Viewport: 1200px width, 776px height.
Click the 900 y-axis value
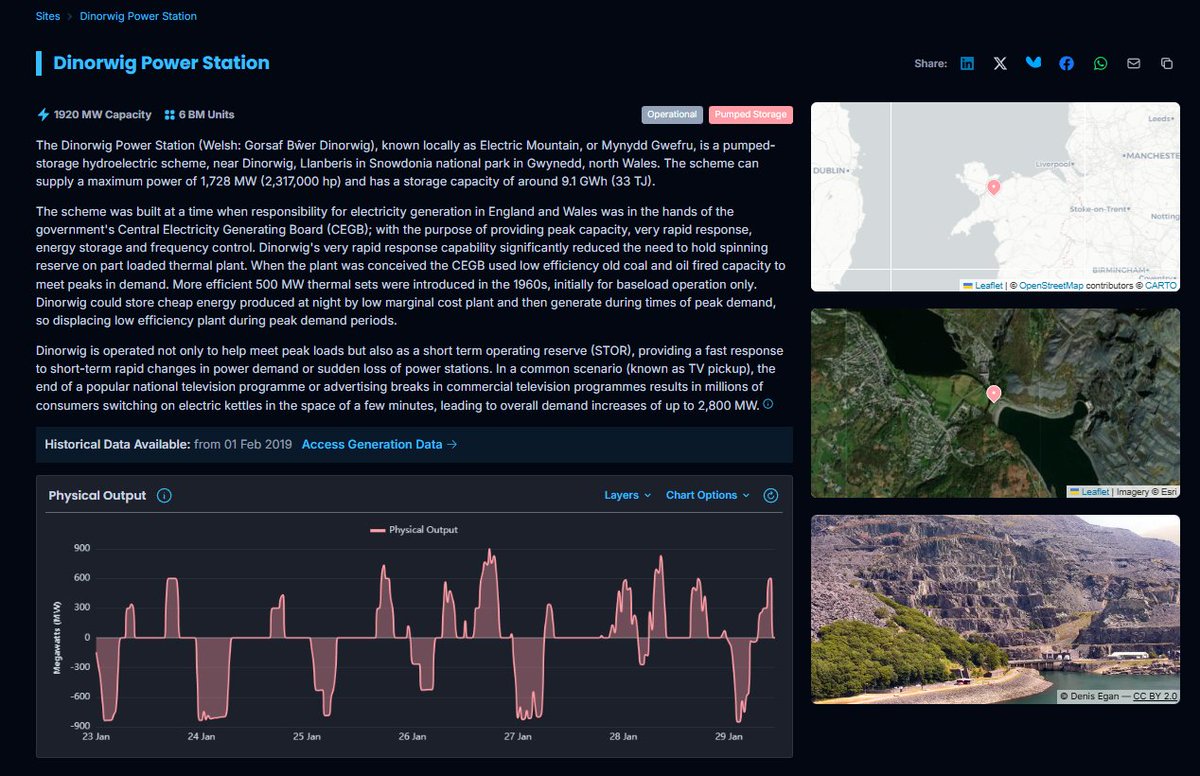pos(82,548)
